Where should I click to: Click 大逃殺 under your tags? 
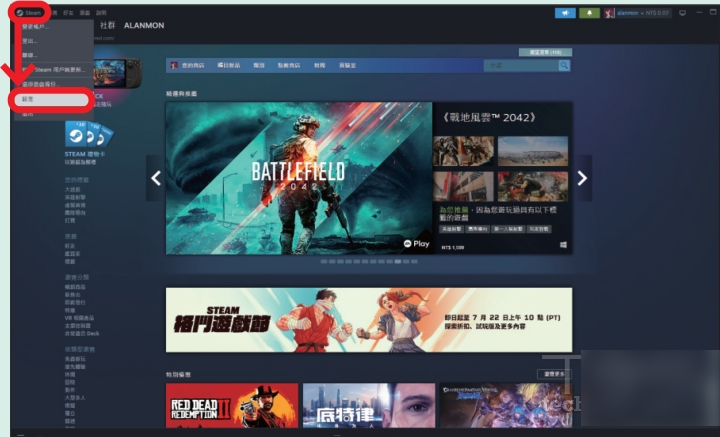[x=73, y=189]
